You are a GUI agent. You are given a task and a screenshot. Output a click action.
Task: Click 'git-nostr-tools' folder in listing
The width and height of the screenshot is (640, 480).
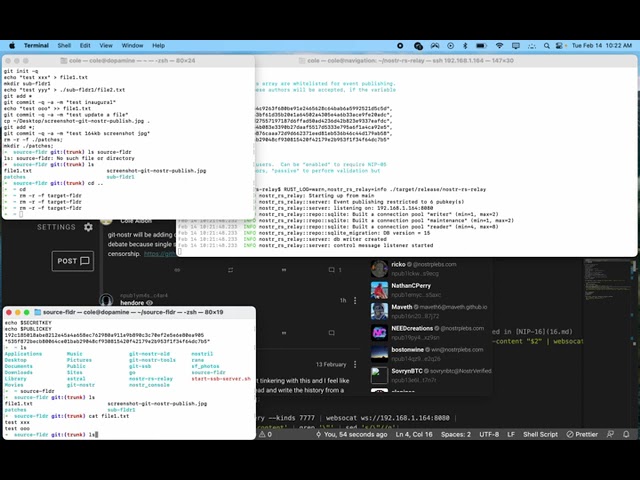point(152,360)
